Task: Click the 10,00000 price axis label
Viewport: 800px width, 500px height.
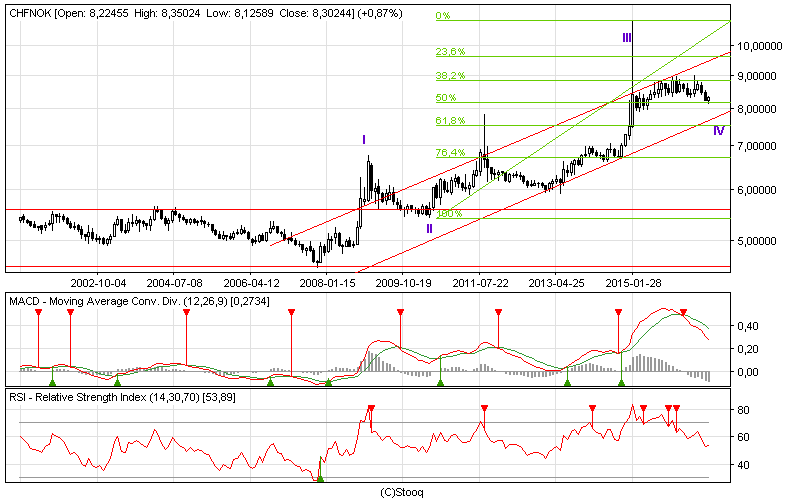Action: 760,46
